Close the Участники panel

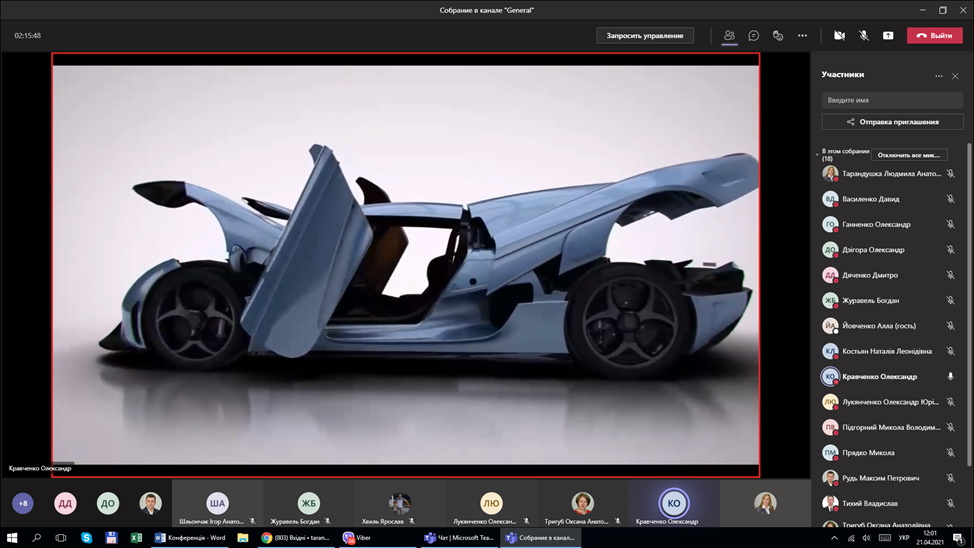click(x=955, y=76)
